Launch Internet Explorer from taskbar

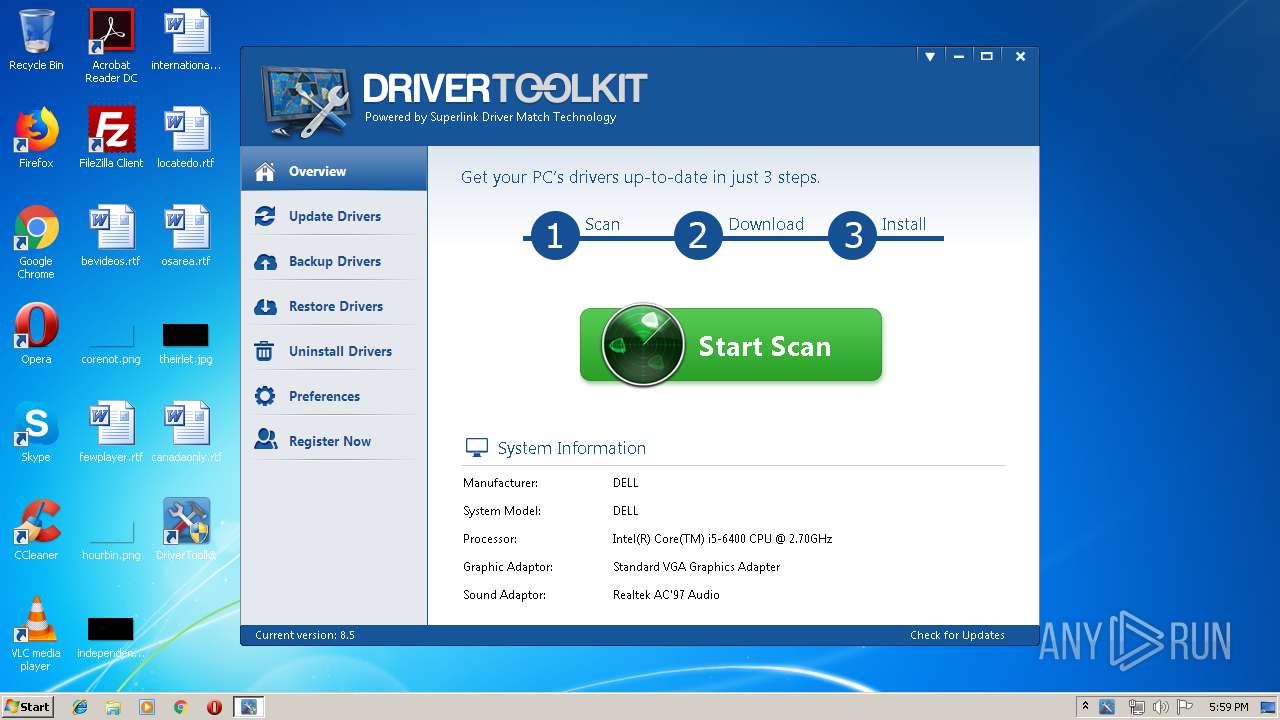pos(80,707)
